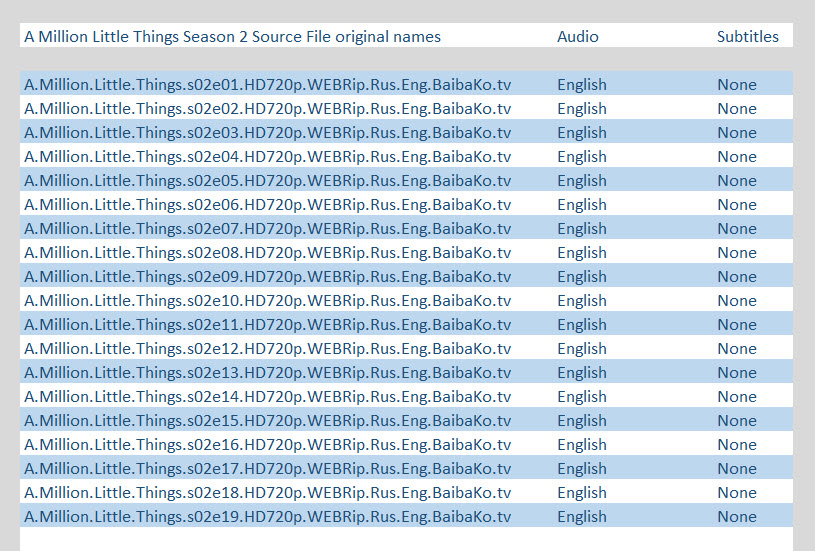Click 'English' audio cell in s02e09 row
Viewport: 815px width, 551px height.
click(582, 276)
